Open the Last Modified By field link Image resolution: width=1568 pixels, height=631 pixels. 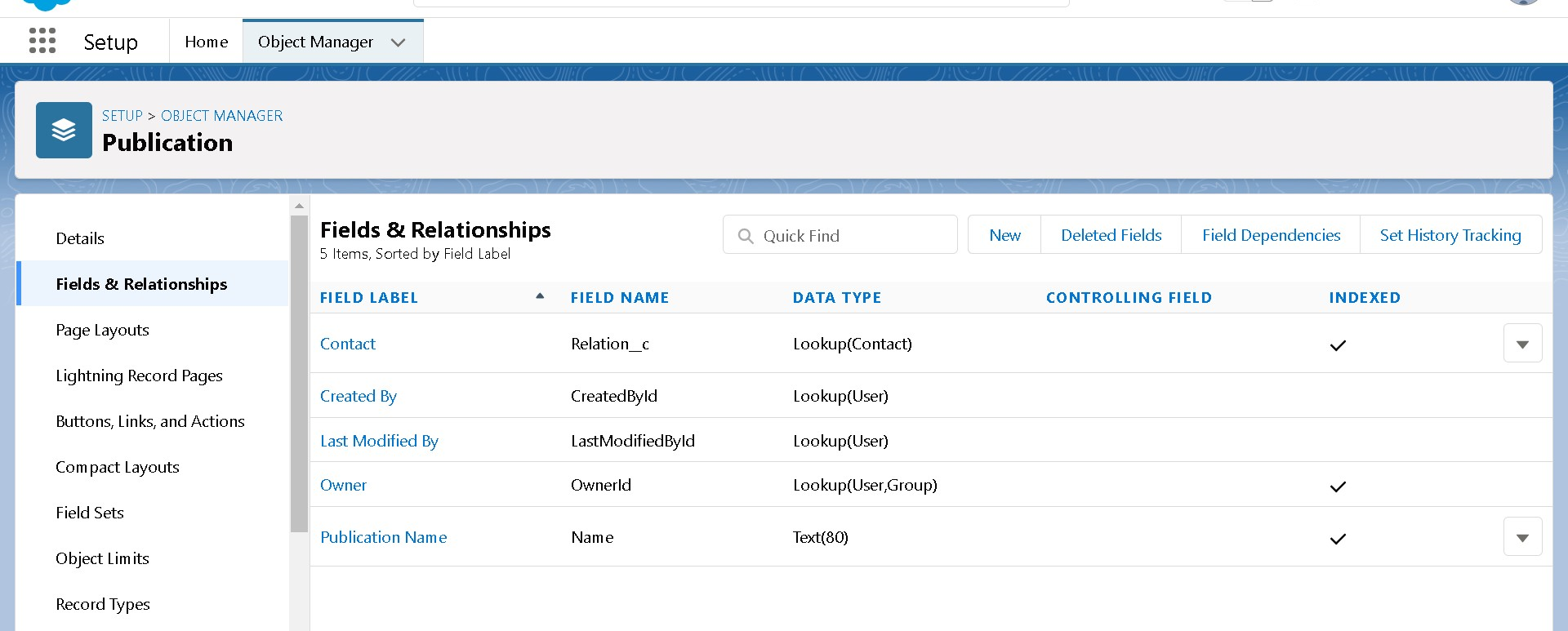379,441
